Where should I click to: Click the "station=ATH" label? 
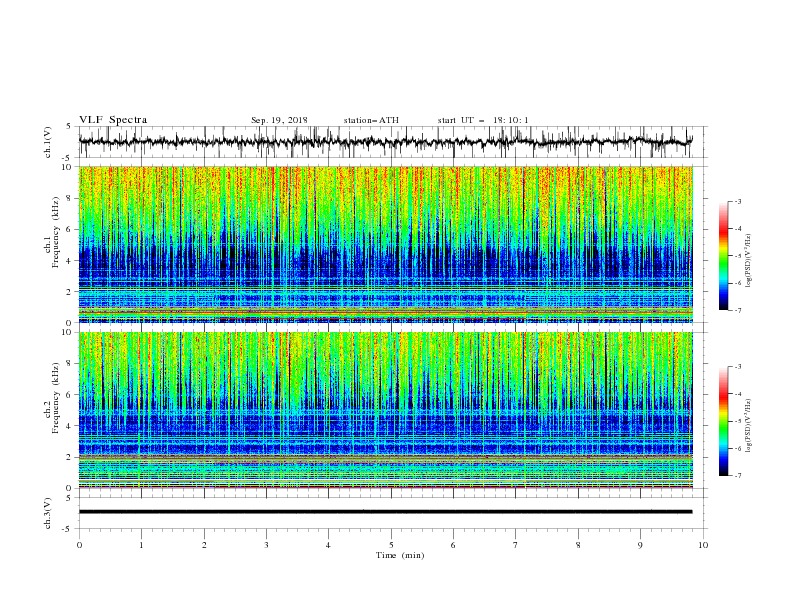coord(371,120)
